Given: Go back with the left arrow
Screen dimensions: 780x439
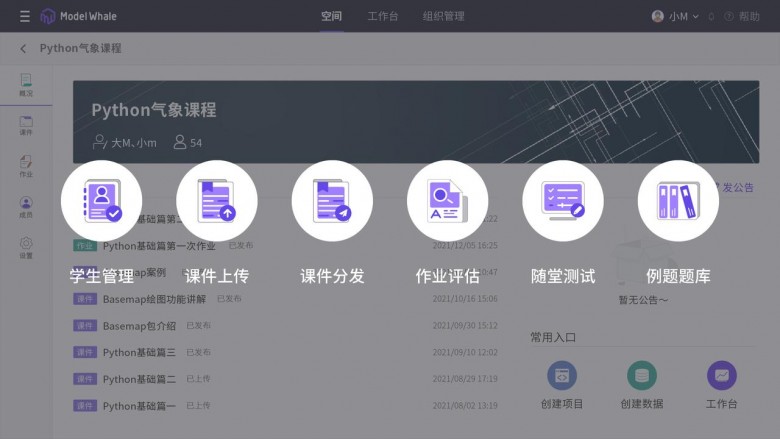Looking at the screenshot, I should (x=23, y=48).
